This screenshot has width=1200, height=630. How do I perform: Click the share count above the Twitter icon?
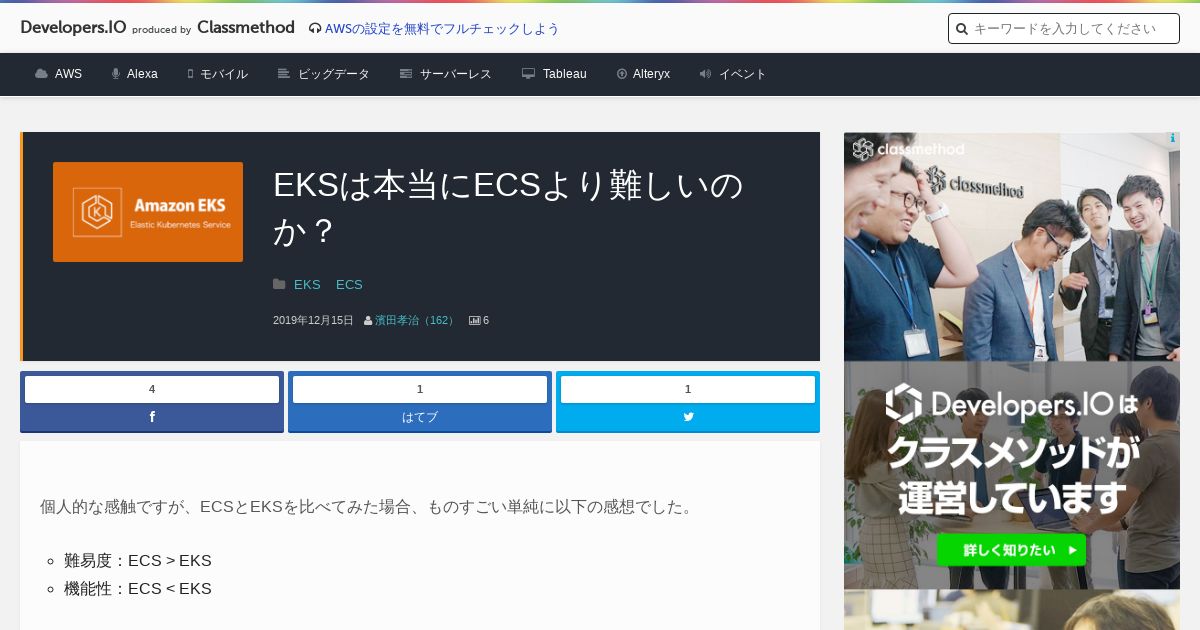[688, 389]
